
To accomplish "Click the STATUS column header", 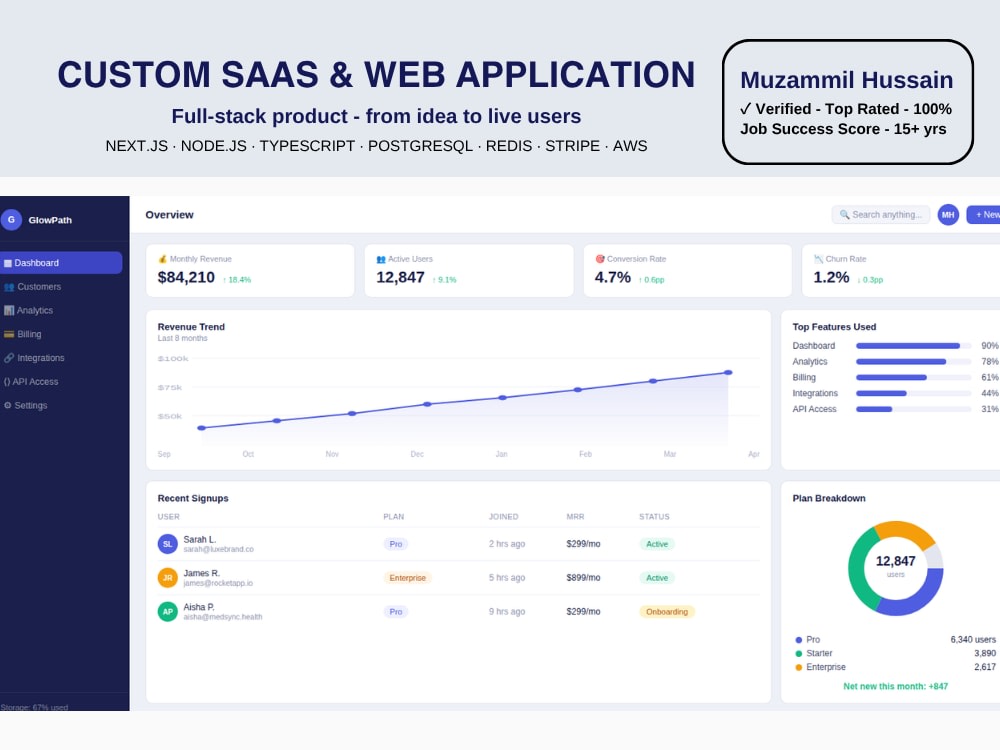I will coord(654,517).
